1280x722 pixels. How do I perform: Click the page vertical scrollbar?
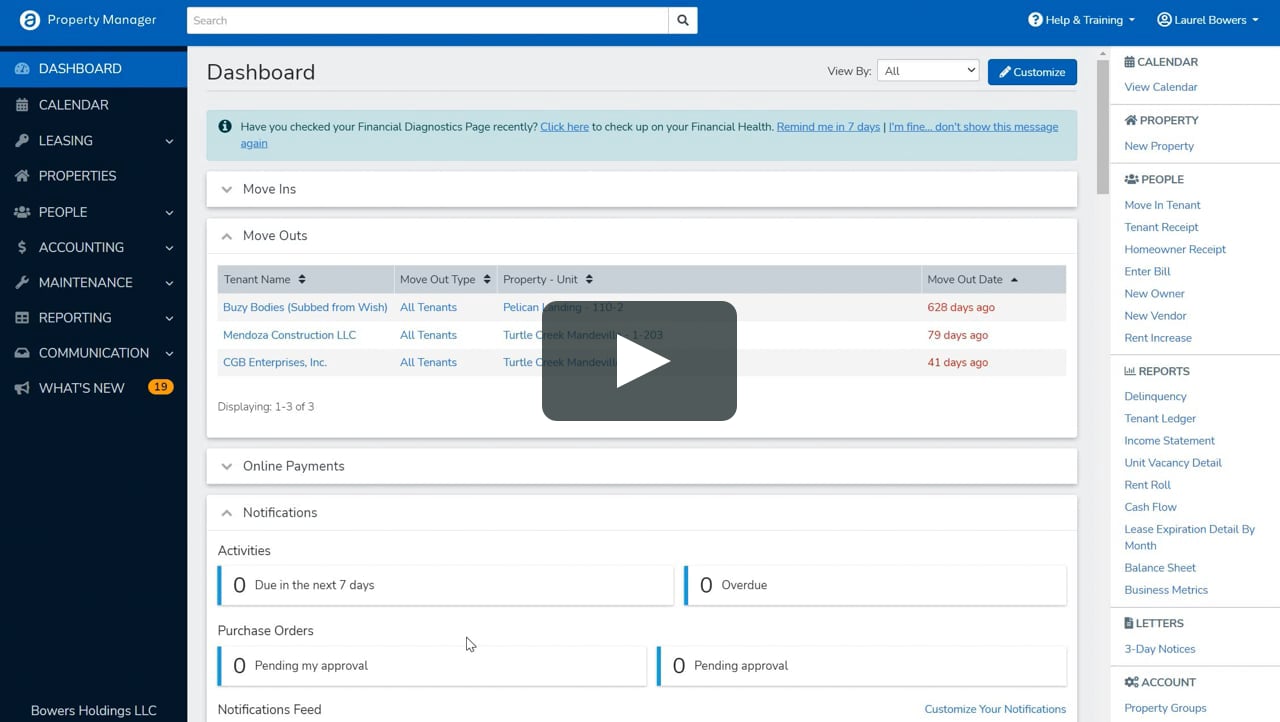[1103, 127]
